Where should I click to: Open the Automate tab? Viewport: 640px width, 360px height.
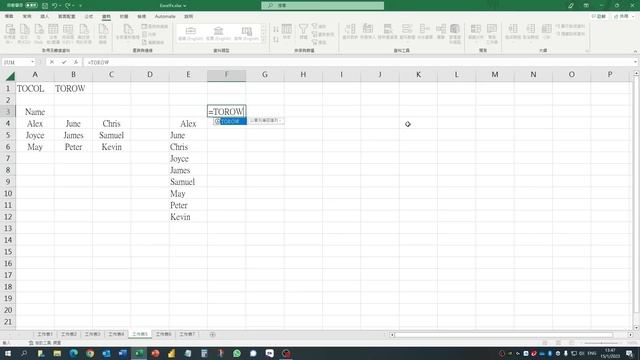click(165, 16)
